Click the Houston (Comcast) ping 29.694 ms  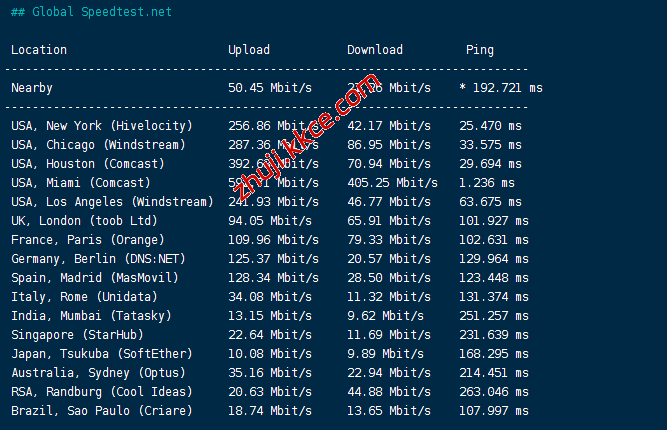coord(490,164)
